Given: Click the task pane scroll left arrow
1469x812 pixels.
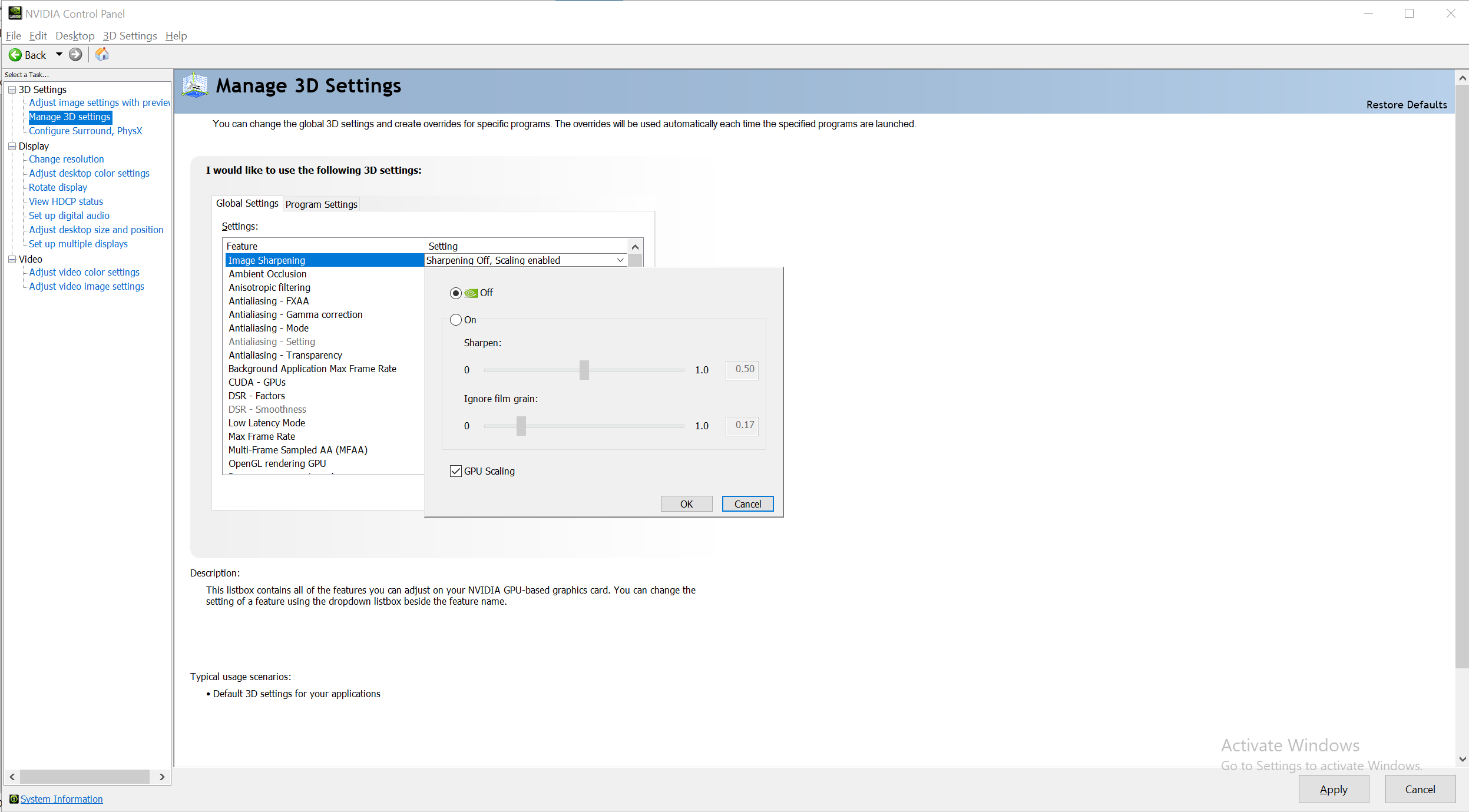Looking at the screenshot, I should pyautogui.click(x=12, y=777).
